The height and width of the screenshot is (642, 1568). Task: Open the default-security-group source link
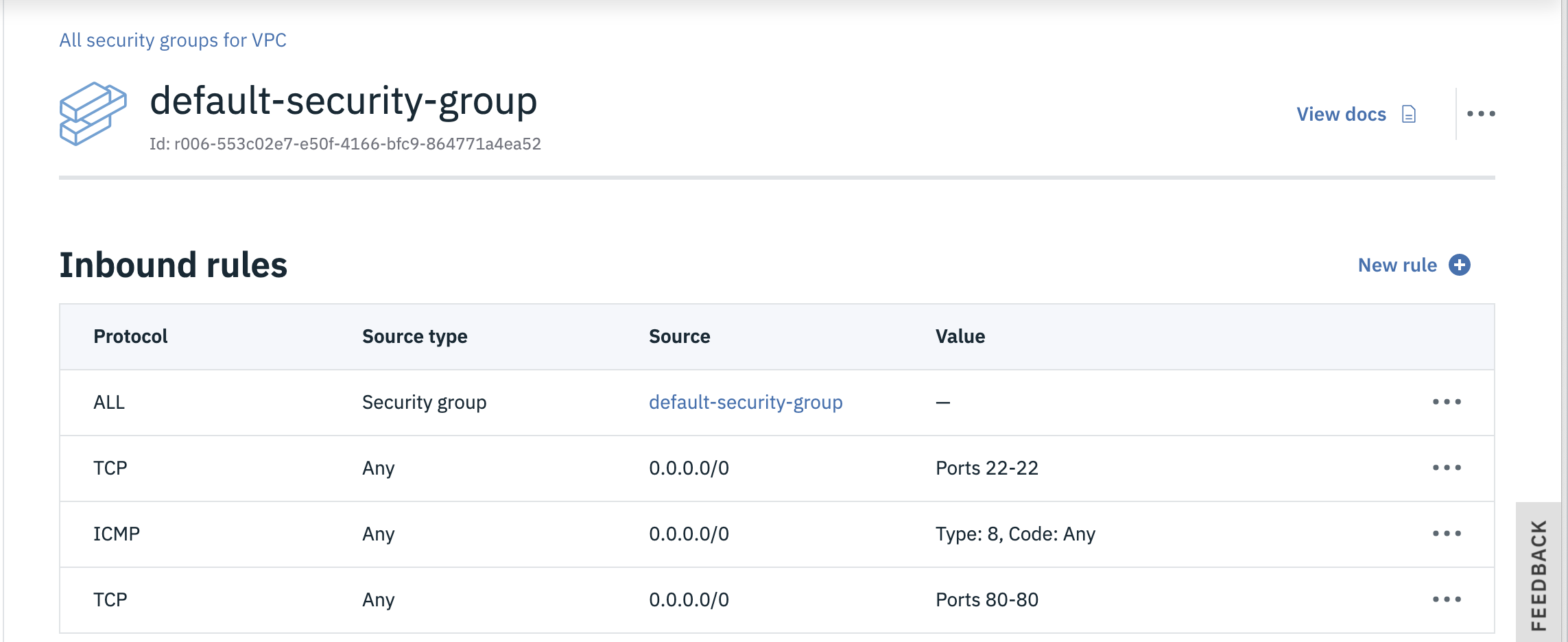click(746, 402)
